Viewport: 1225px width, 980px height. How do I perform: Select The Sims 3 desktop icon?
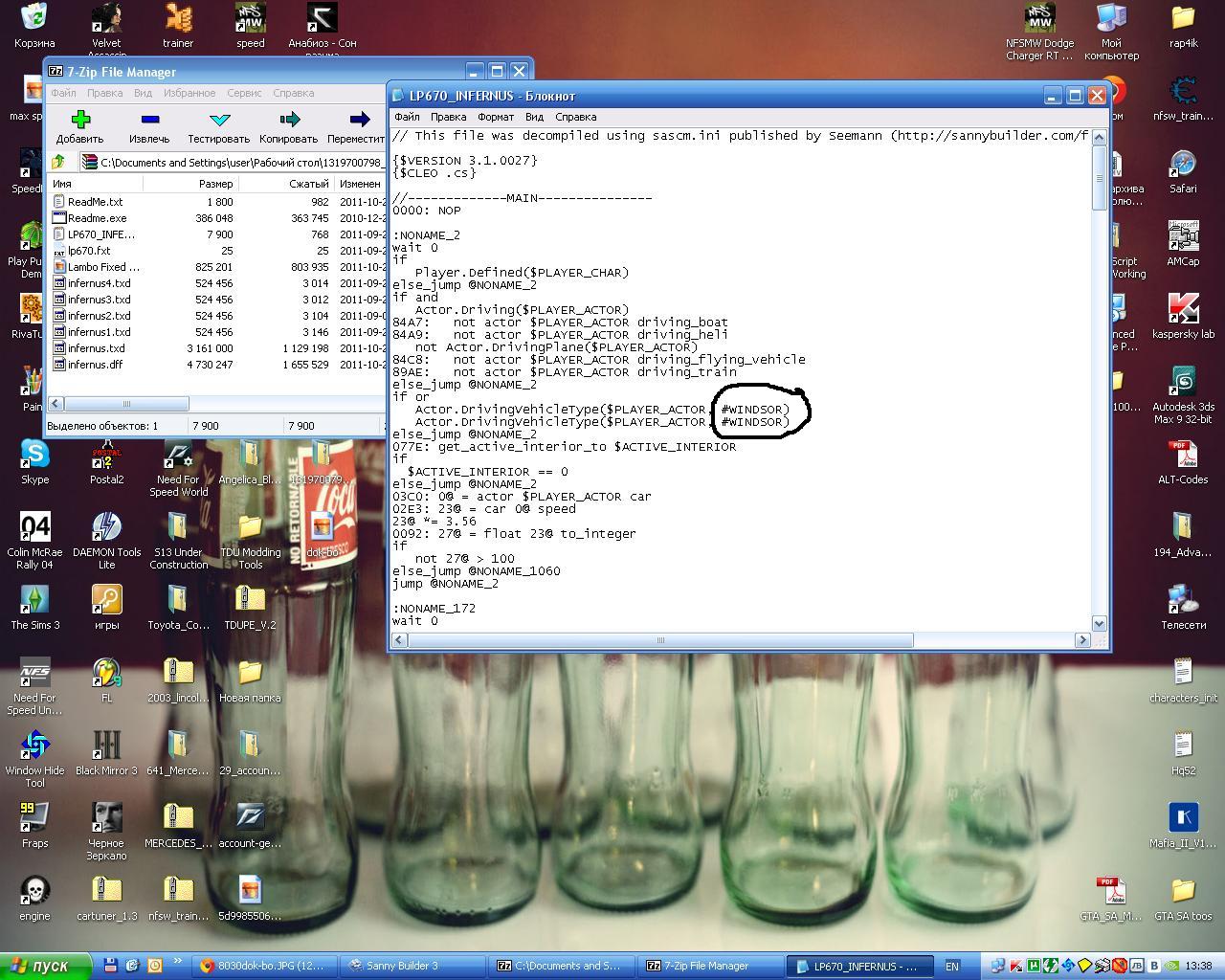[34, 607]
